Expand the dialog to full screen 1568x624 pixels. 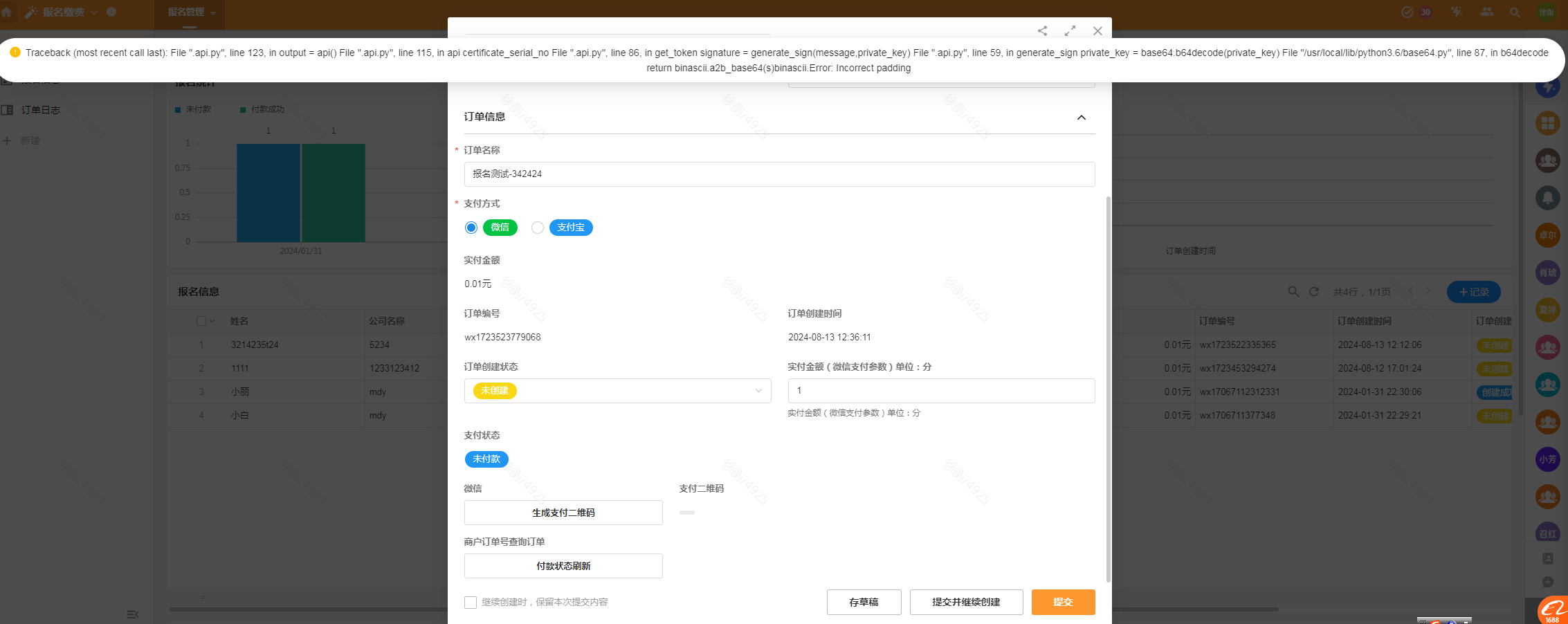(x=1070, y=31)
